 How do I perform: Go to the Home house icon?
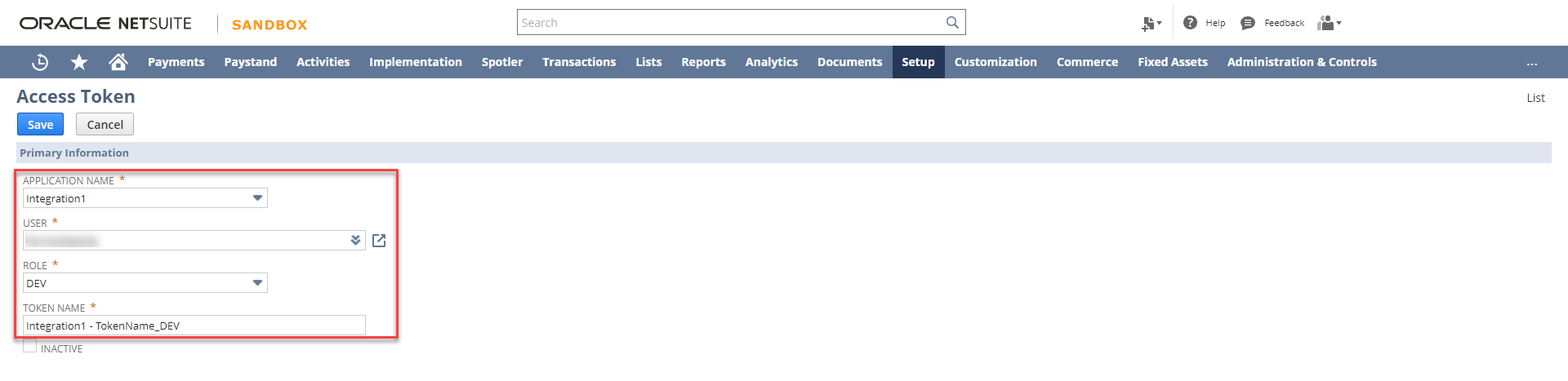point(118,62)
